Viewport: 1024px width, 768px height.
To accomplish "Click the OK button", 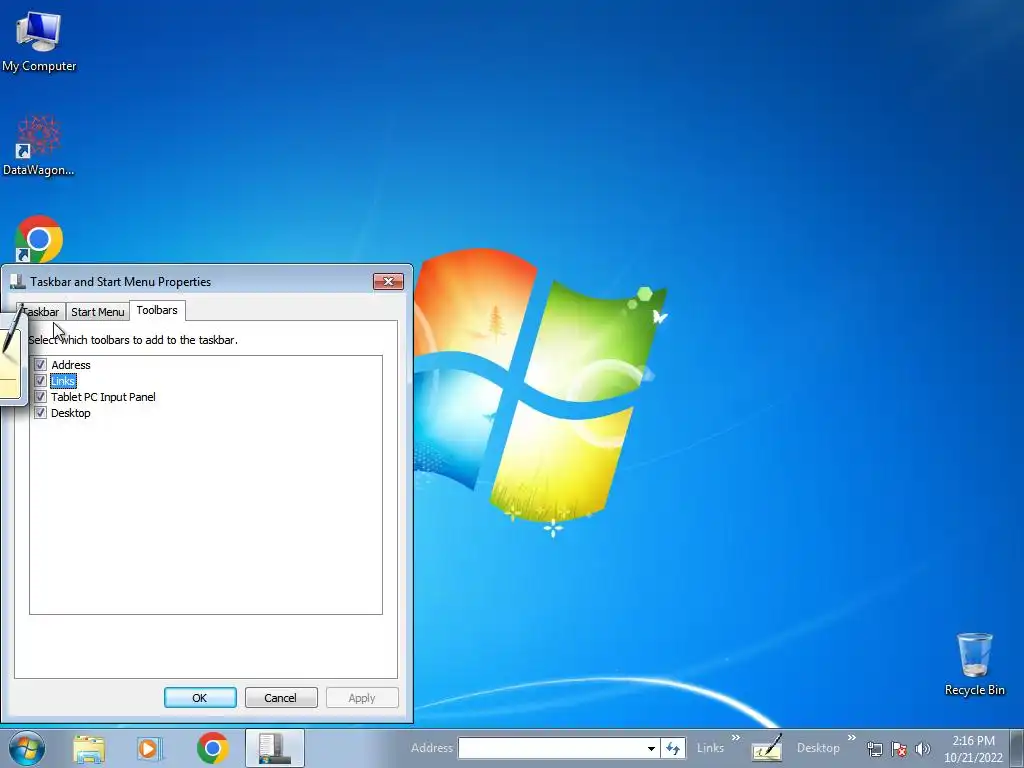I will tap(200, 697).
